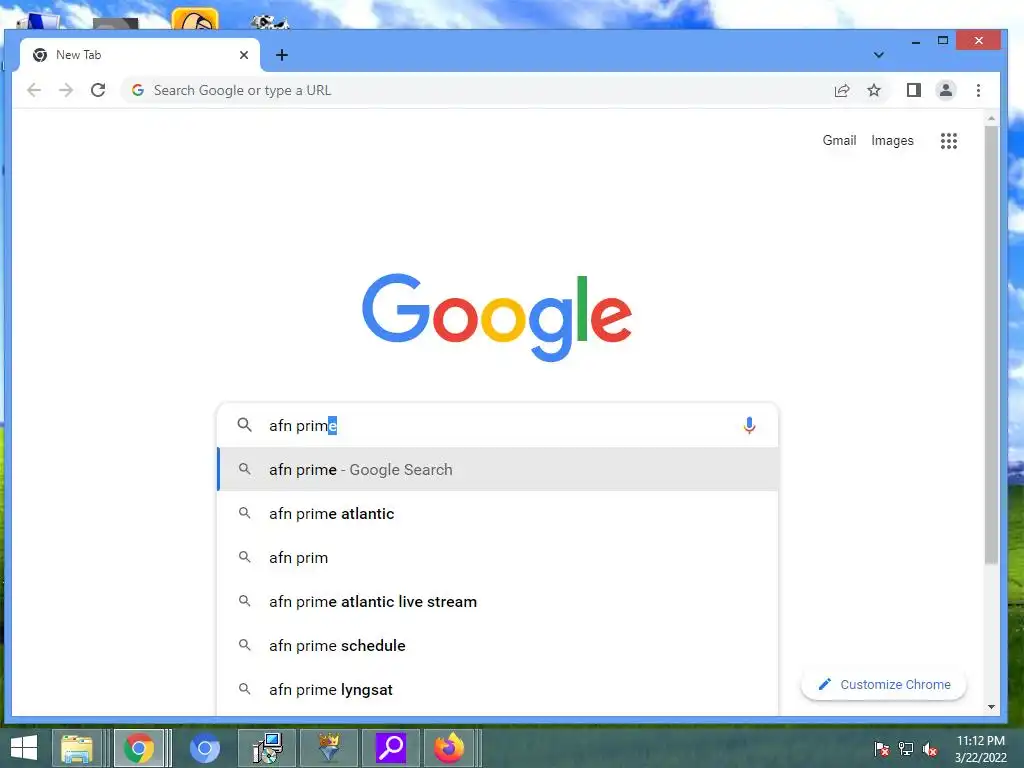This screenshot has height=768, width=1024.
Task: Choose 'afn prime atlantic live stream' suggestion
Action: 498,601
